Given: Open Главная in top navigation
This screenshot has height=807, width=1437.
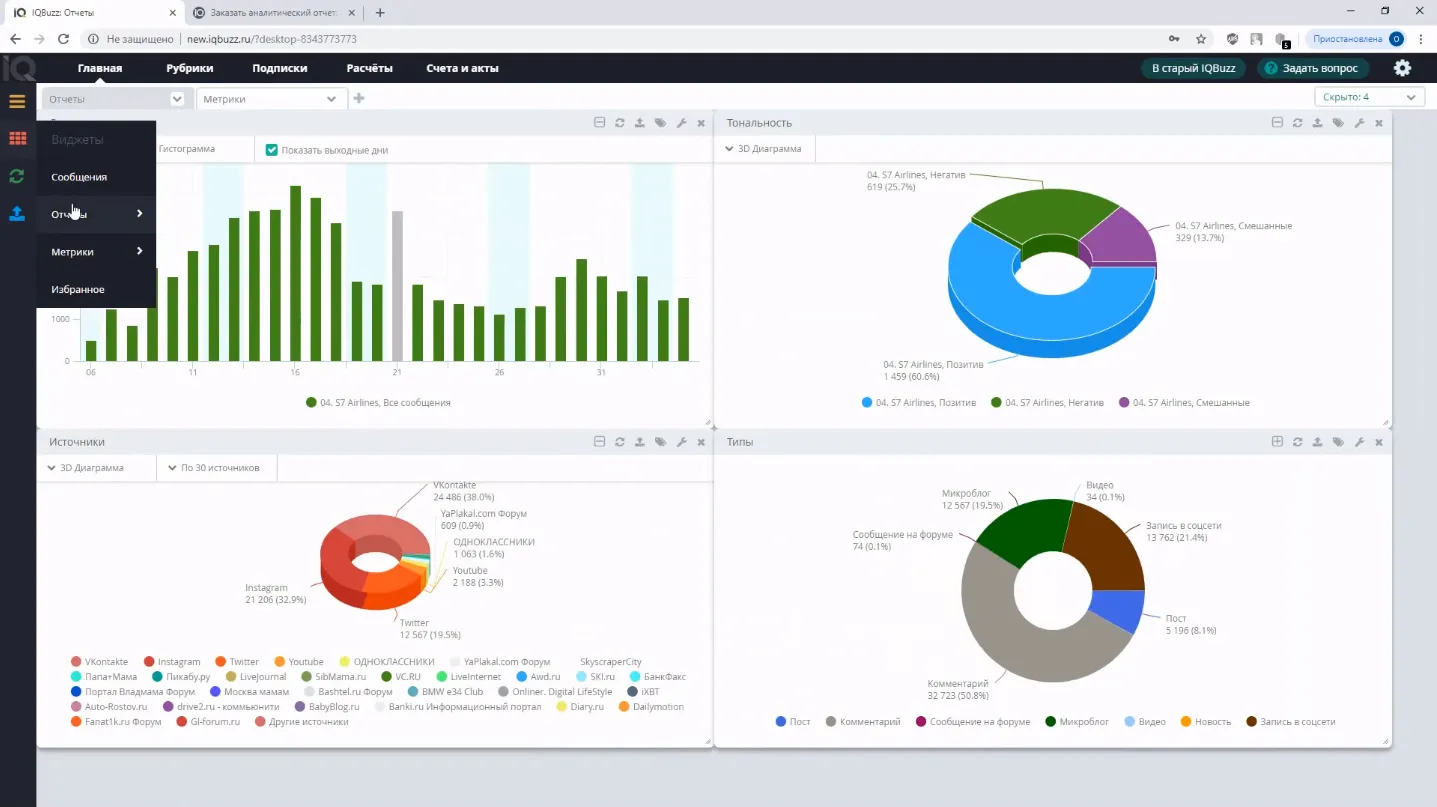Looking at the screenshot, I should (100, 68).
